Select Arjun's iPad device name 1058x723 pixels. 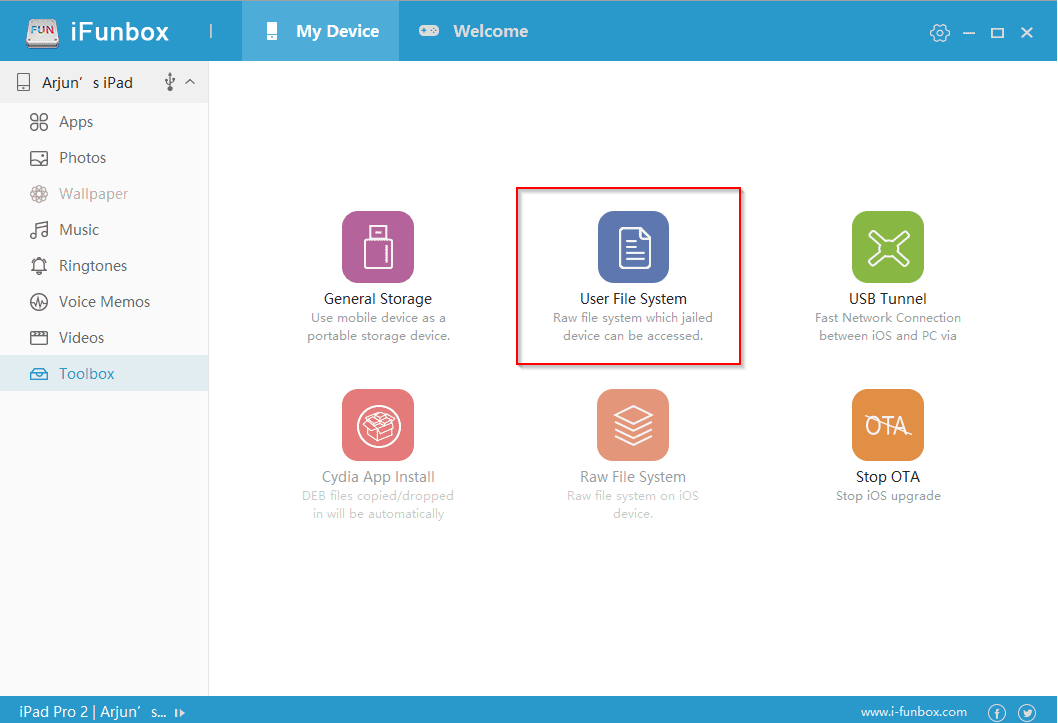click(87, 82)
